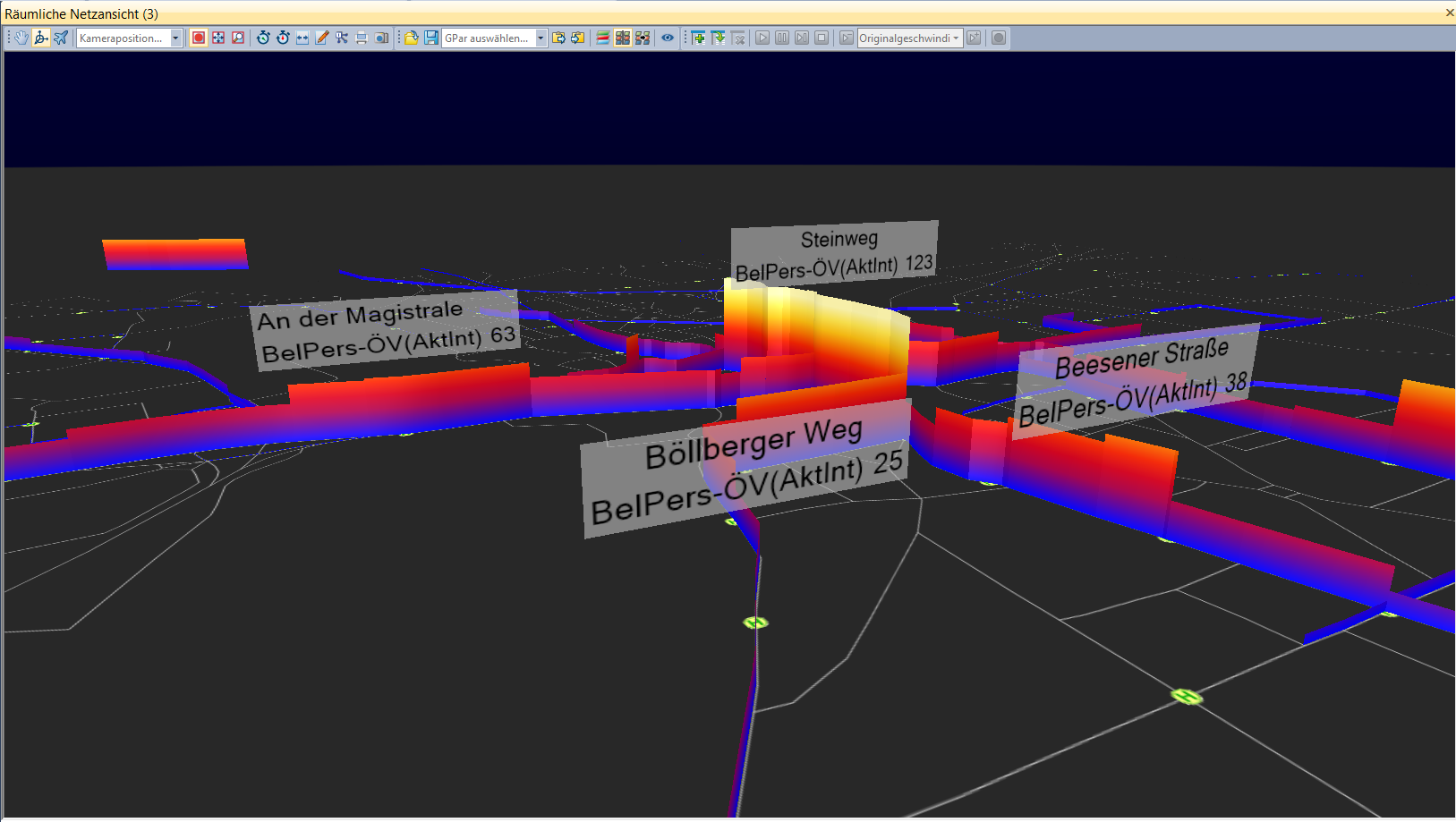Toggle the highlighted rotate axis mode button

click(x=41, y=38)
